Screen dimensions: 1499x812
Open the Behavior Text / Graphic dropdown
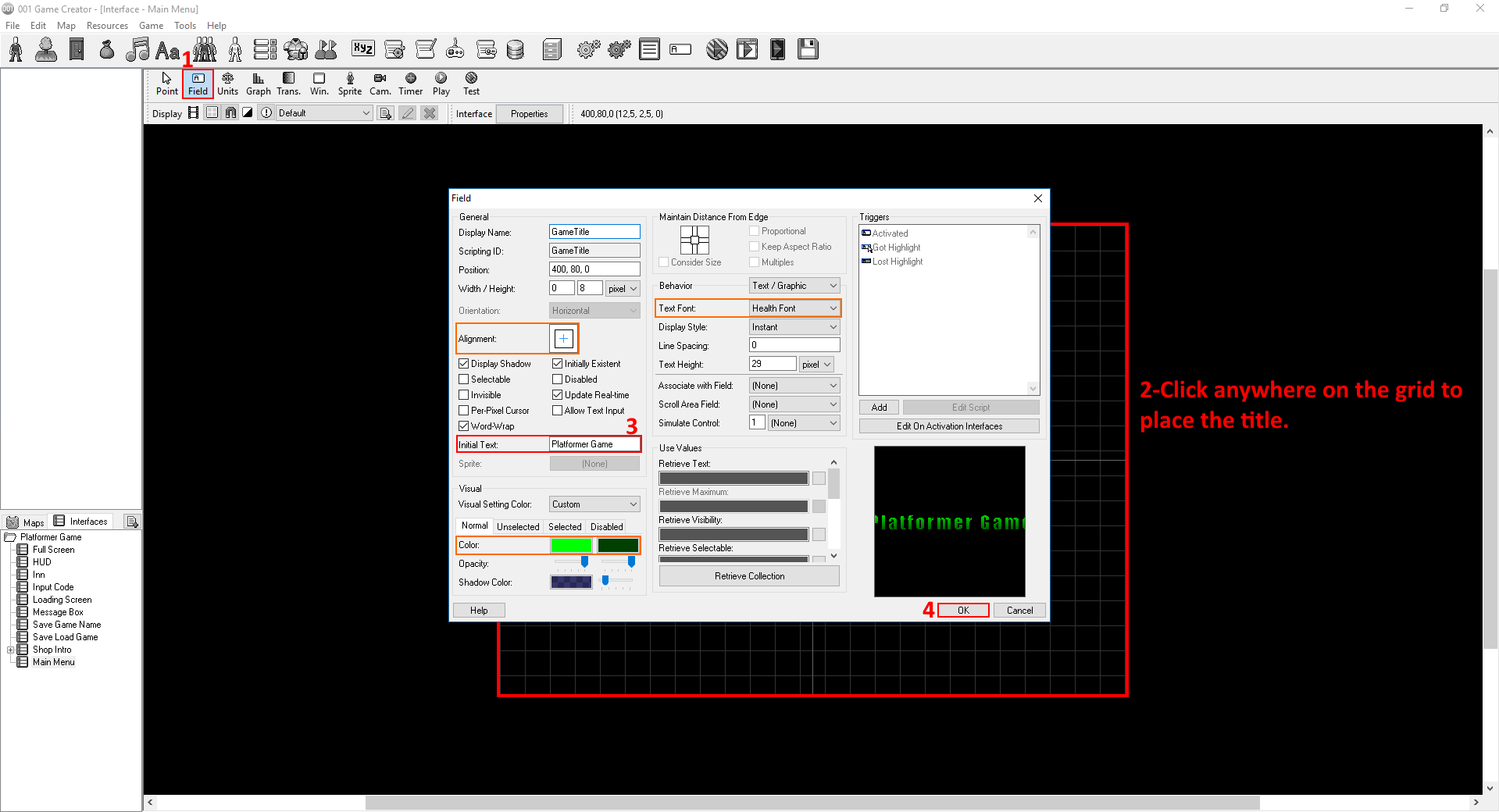point(794,286)
